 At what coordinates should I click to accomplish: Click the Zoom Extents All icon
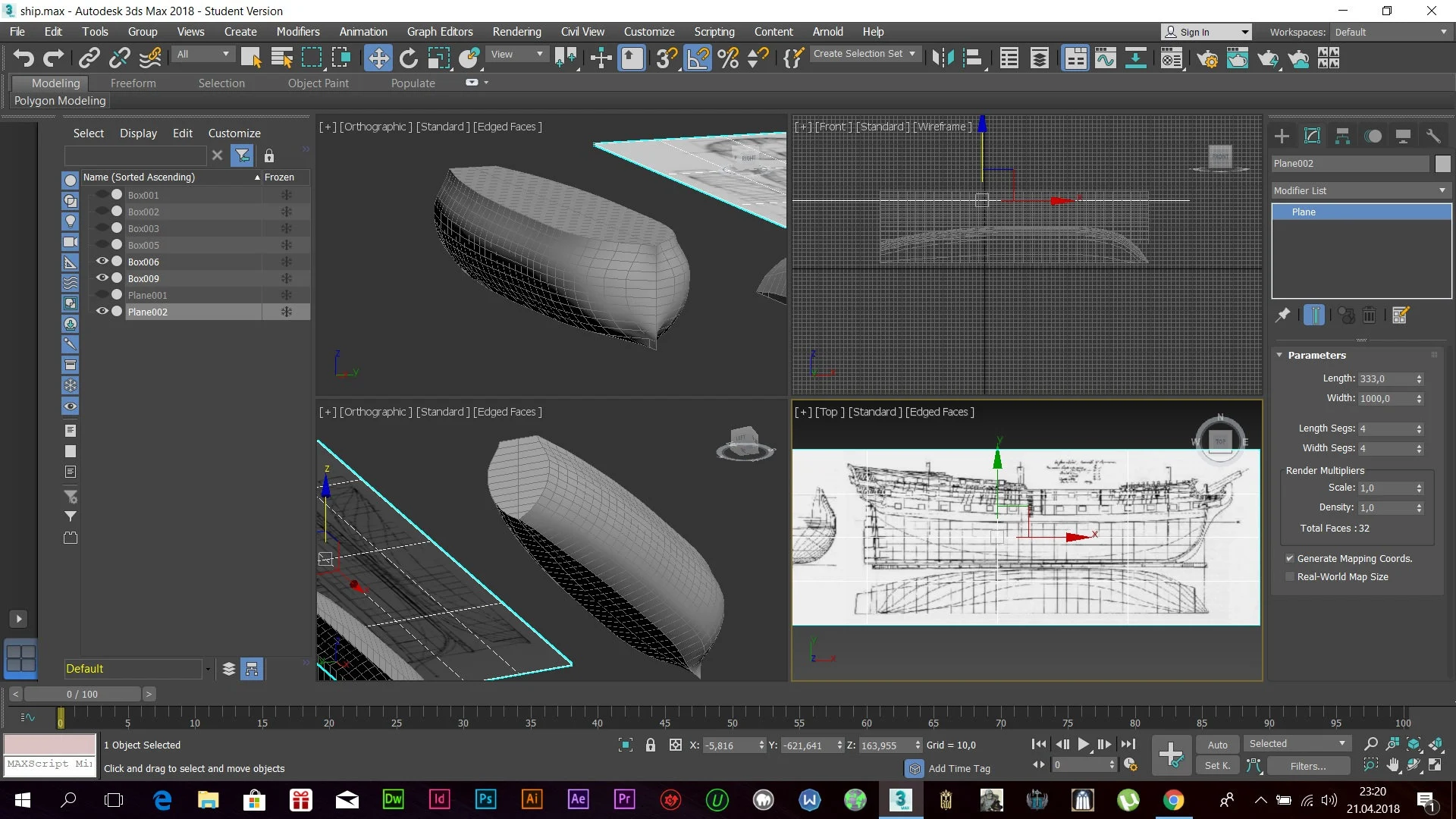click(1436, 744)
